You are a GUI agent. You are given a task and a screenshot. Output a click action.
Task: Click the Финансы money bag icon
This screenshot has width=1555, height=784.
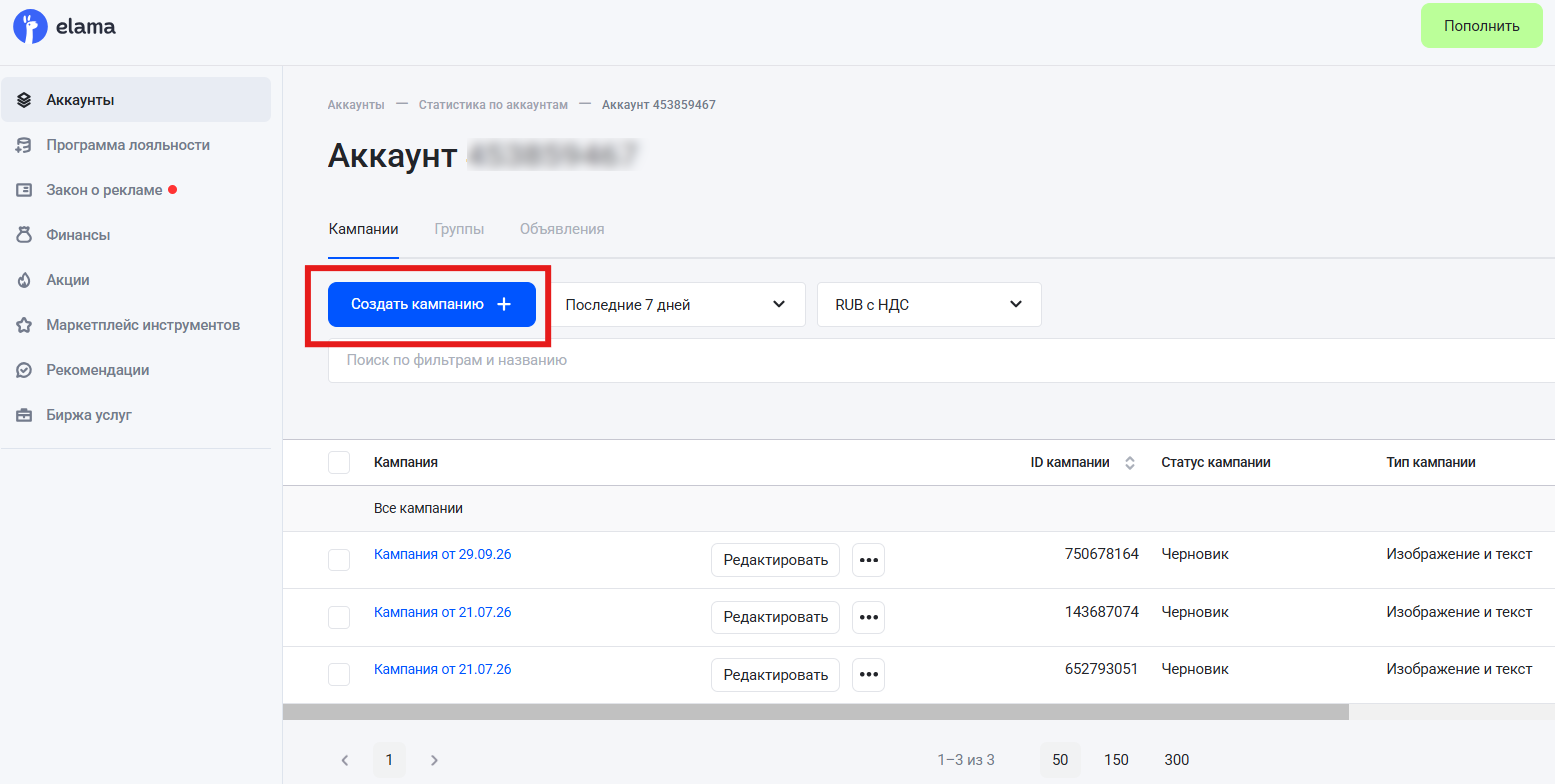[25, 235]
